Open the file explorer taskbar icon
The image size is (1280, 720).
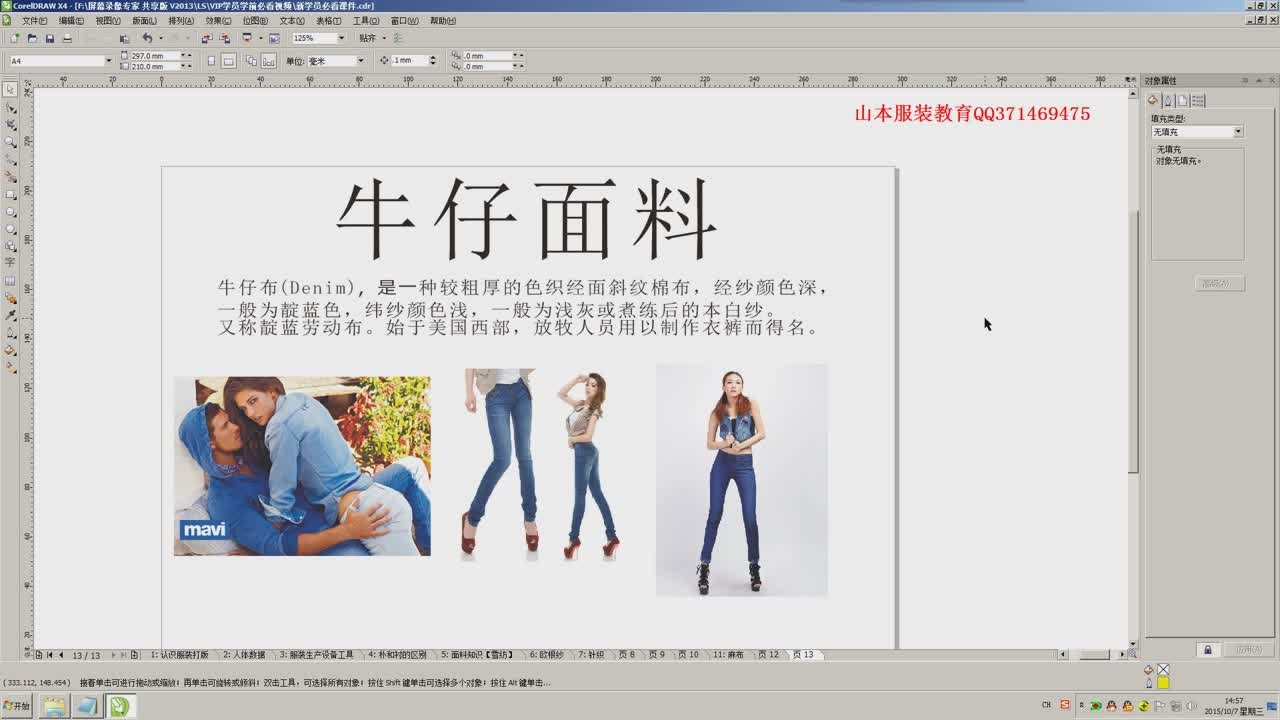(x=54, y=706)
